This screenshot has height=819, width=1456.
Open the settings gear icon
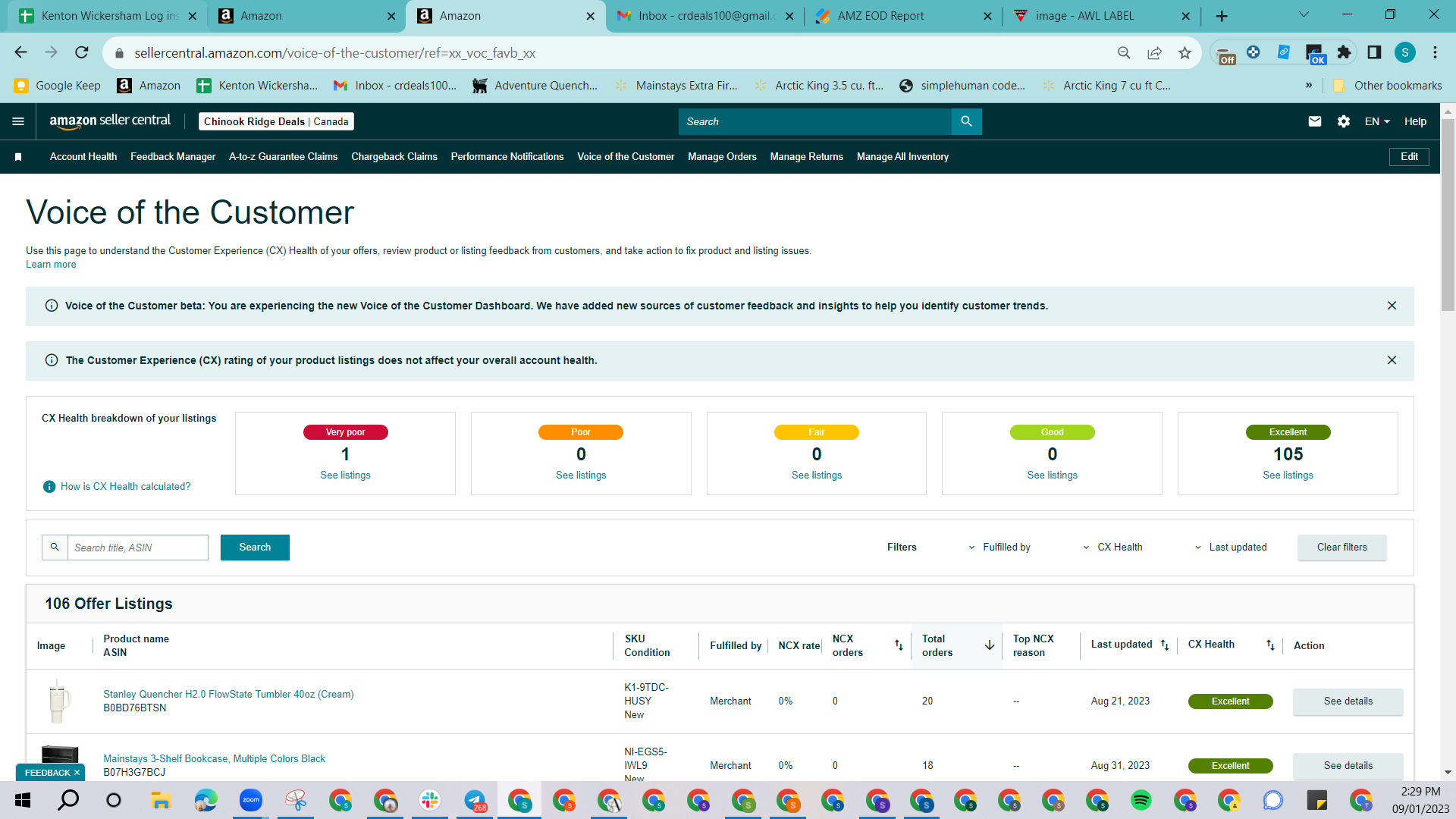[x=1344, y=121]
